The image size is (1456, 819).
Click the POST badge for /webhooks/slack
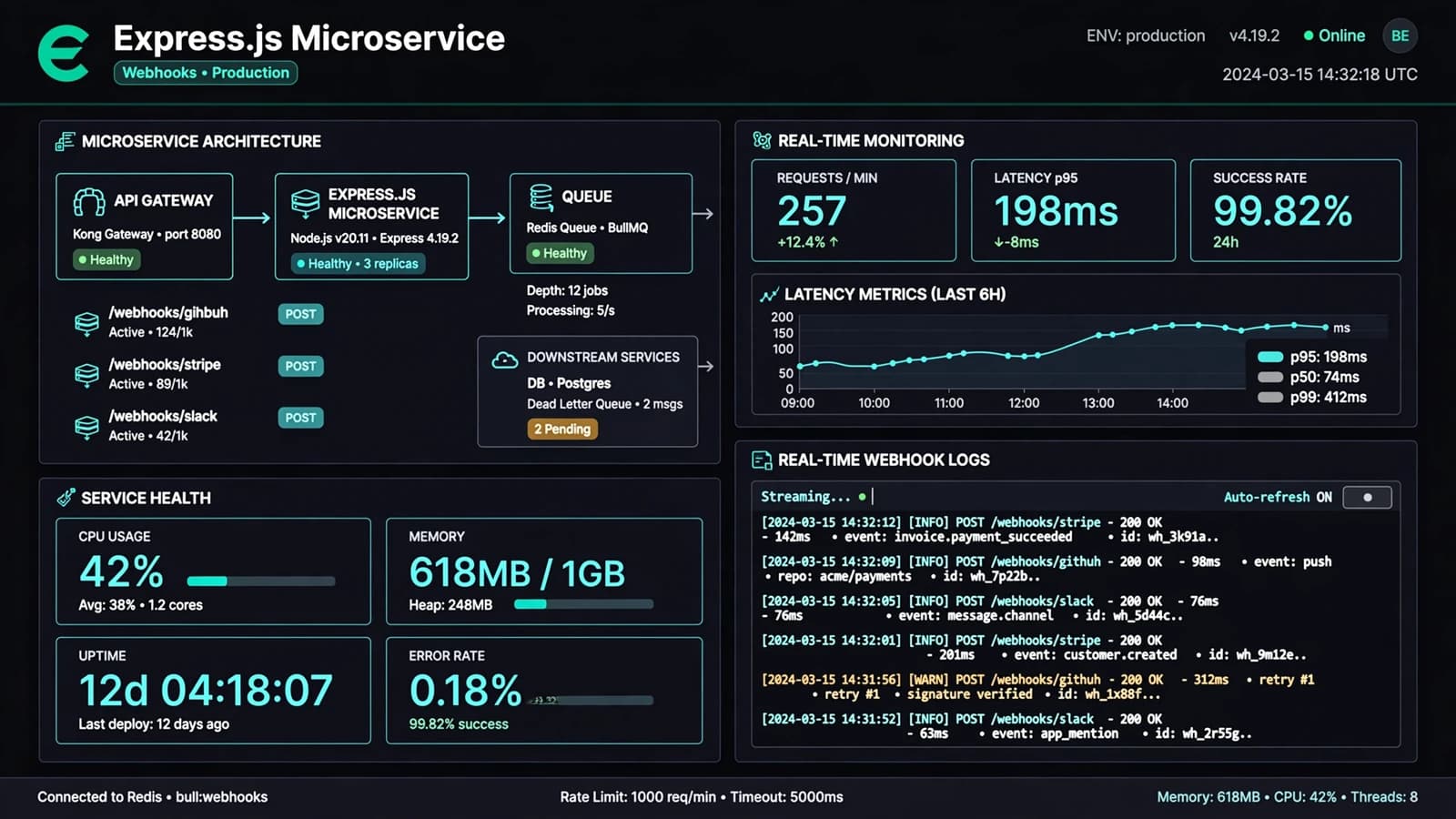click(300, 418)
